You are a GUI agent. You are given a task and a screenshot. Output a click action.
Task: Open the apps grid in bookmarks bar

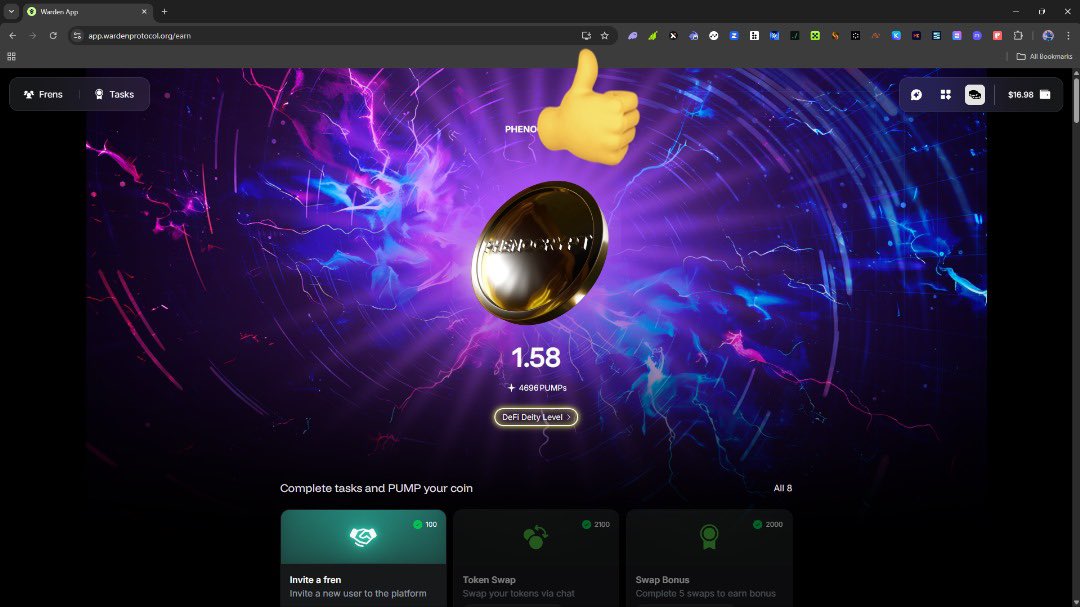click(x=12, y=56)
